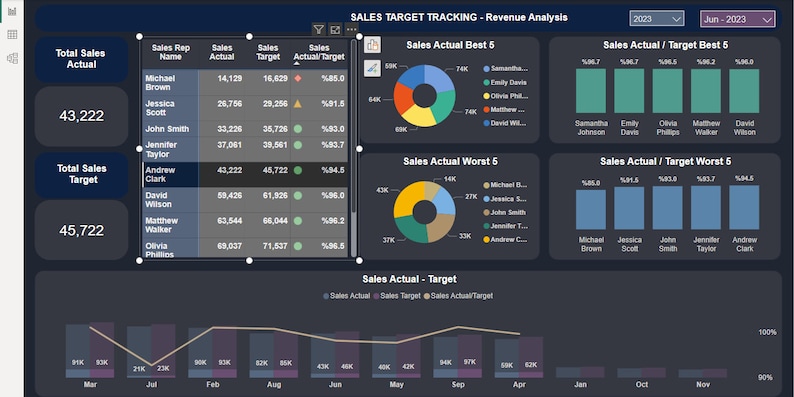Screen dimensions: 794x397
Task: Click the filter funnel icon above the table
Action: [x=318, y=30]
